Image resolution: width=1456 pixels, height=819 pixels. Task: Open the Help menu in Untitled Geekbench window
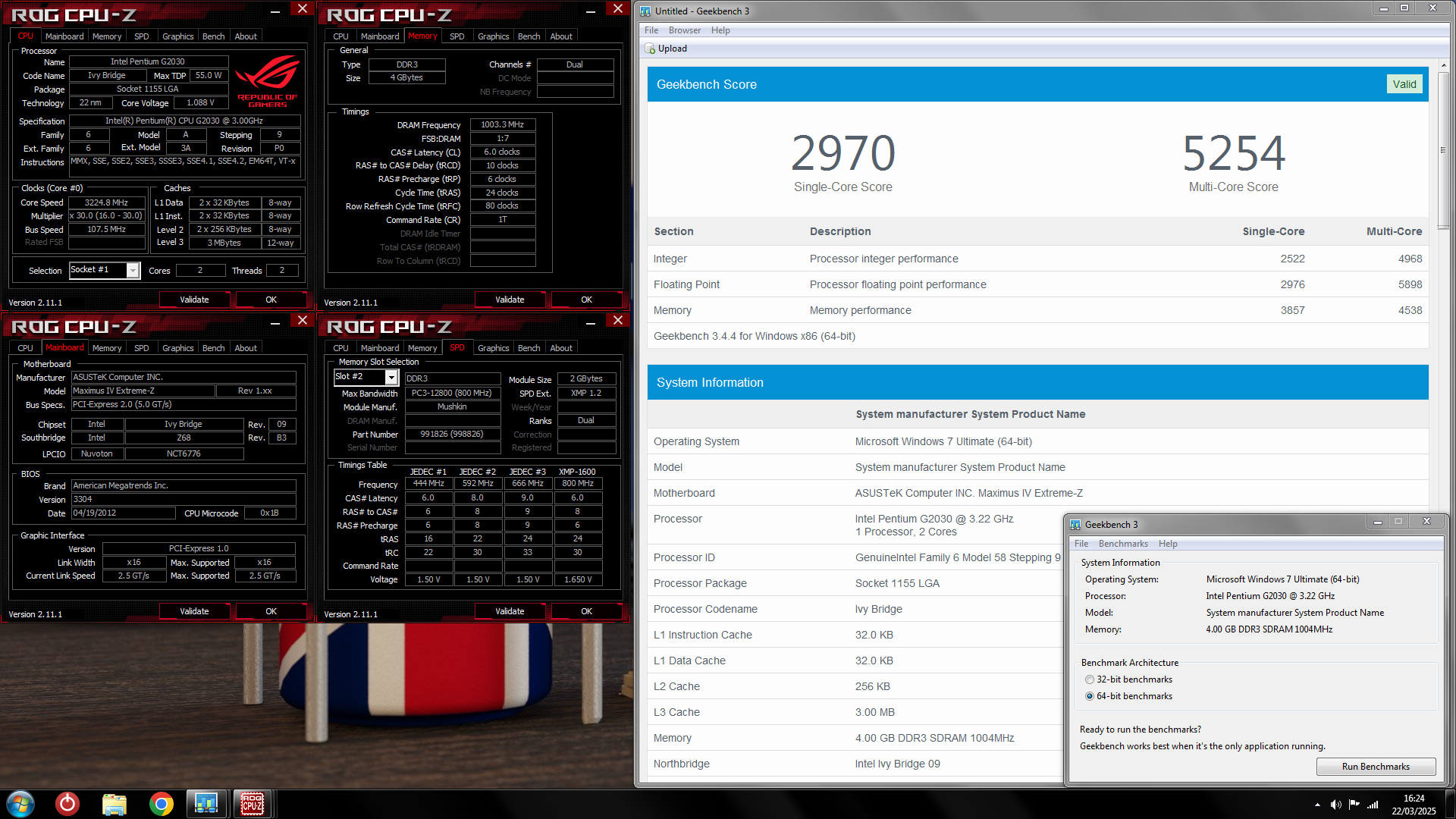pyautogui.click(x=720, y=30)
